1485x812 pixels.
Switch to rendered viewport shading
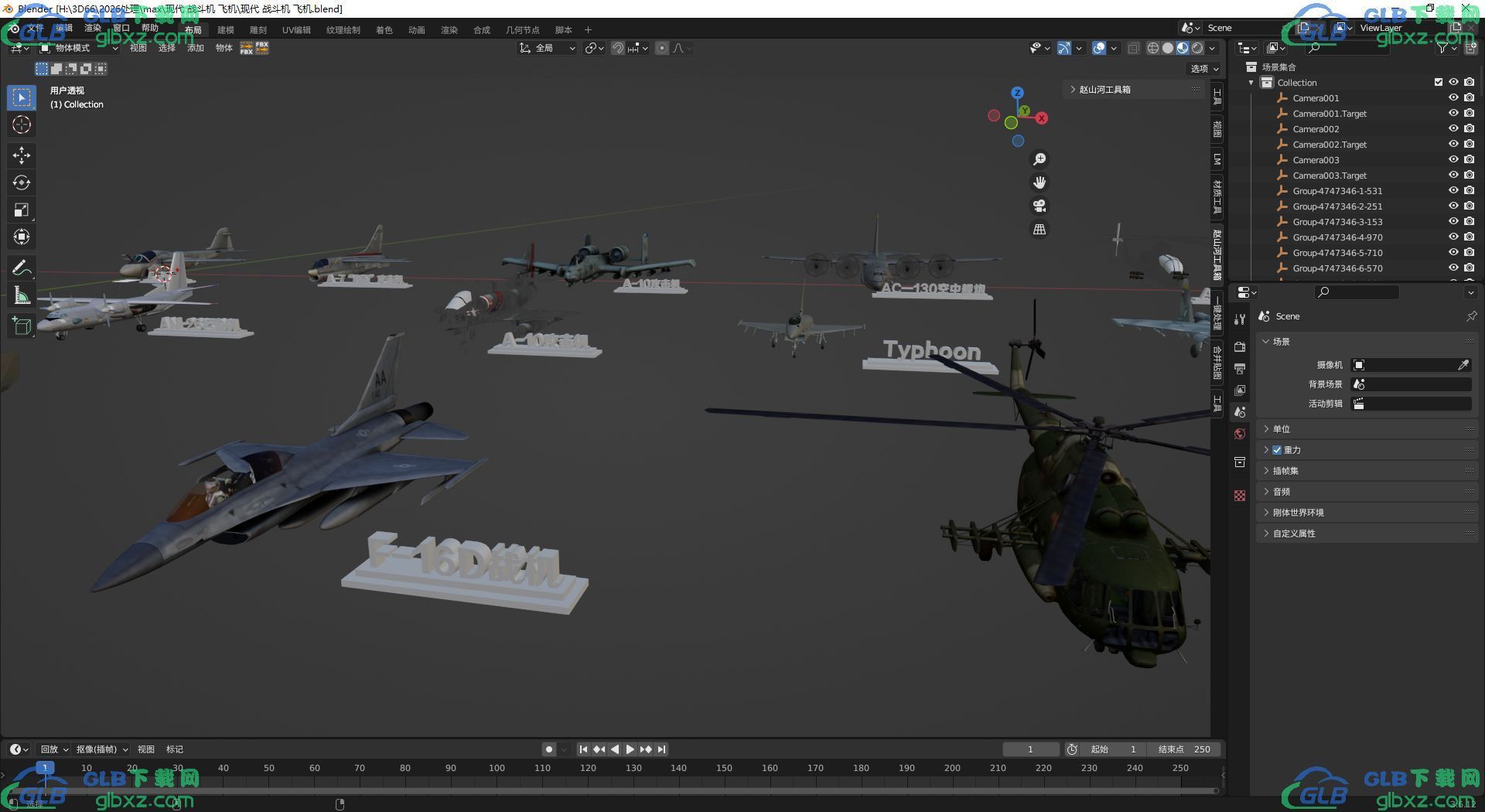(1197, 48)
